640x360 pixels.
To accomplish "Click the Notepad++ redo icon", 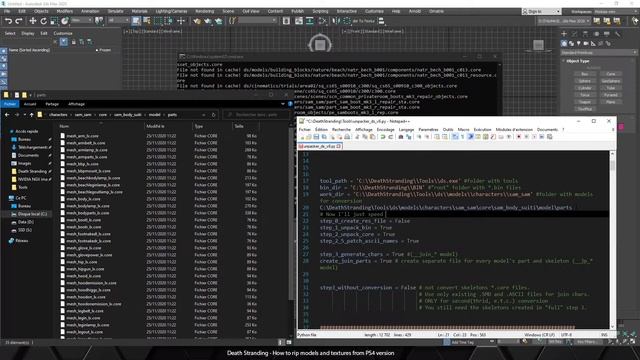I will click(x=391, y=137).
